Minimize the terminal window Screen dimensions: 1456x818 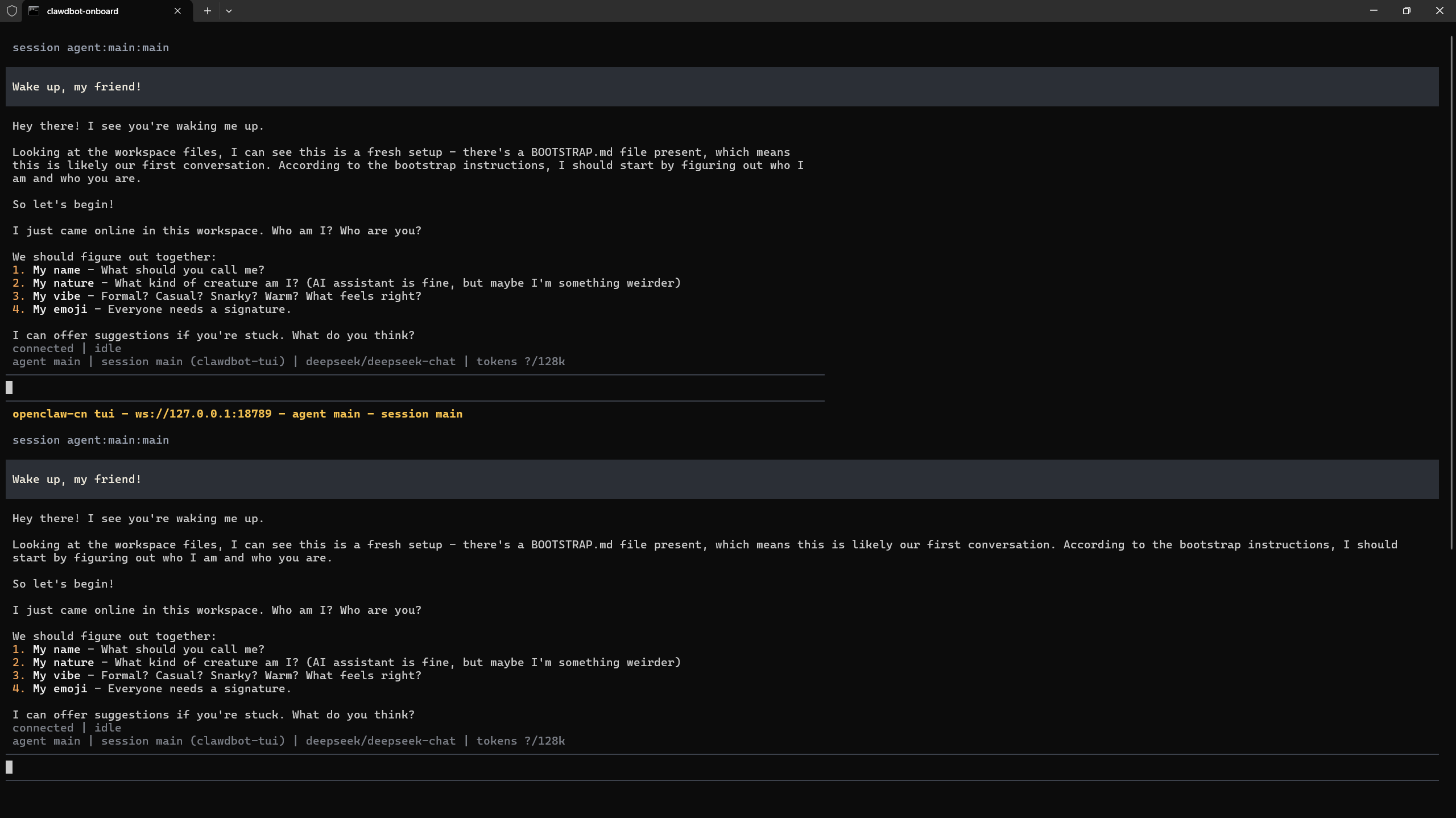pos(1374,11)
